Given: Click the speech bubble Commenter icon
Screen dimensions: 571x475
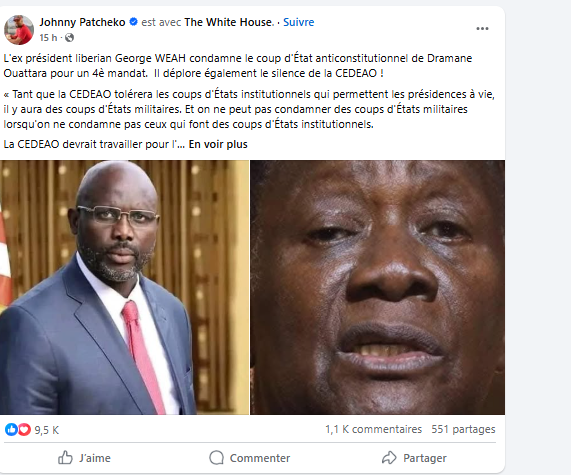Looking at the screenshot, I should (216, 458).
